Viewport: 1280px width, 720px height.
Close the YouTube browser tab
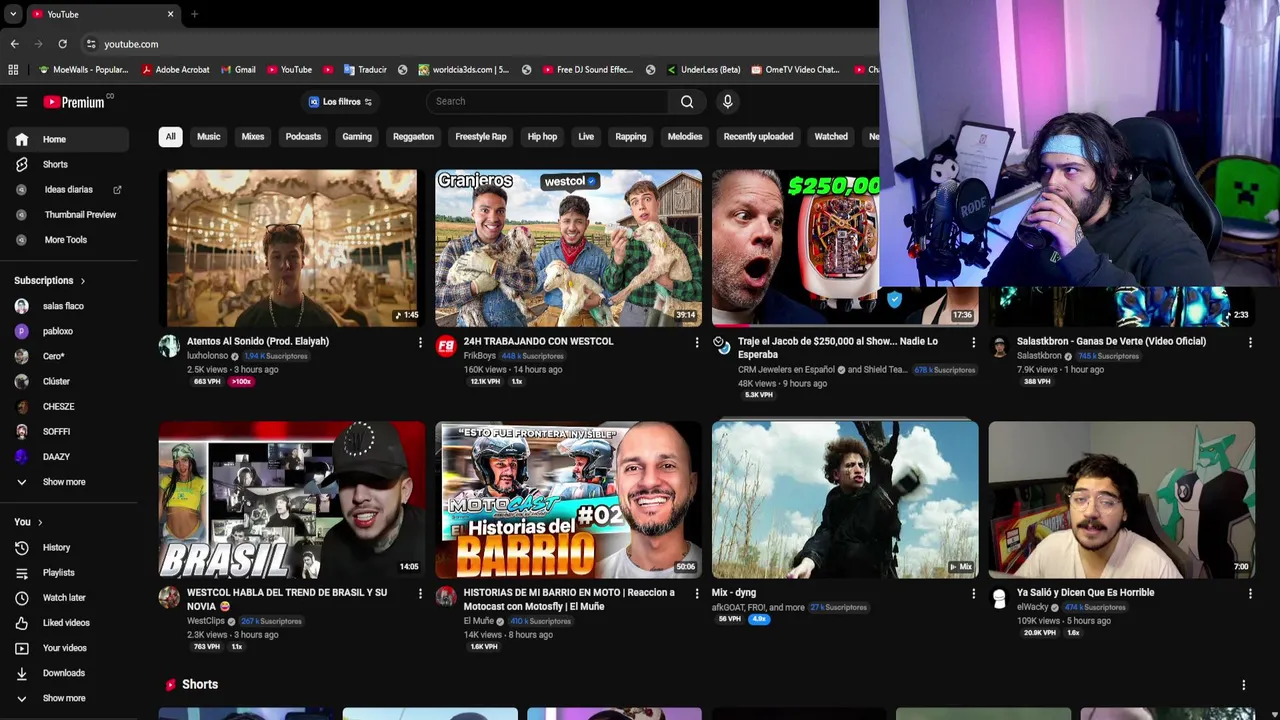pyautogui.click(x=170, y=14)
